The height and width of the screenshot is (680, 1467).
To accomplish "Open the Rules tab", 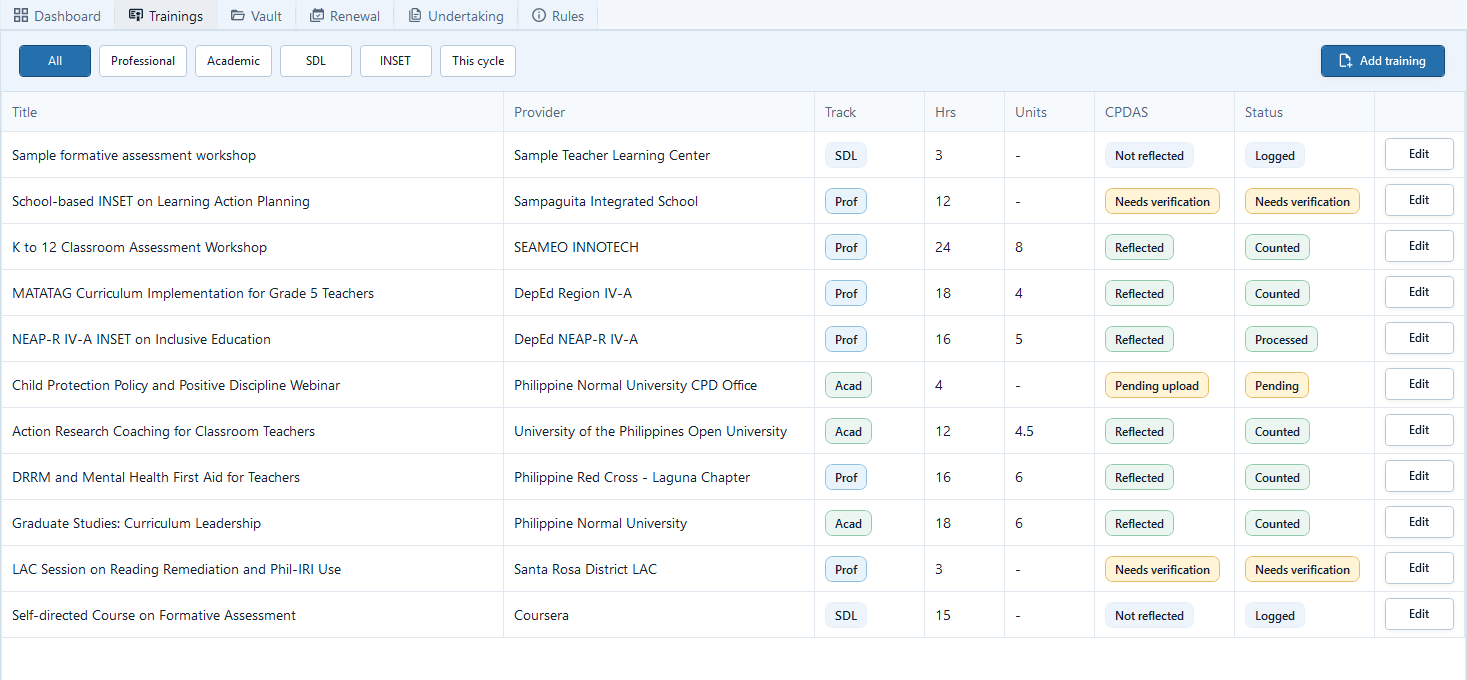I will click(558, 16).
